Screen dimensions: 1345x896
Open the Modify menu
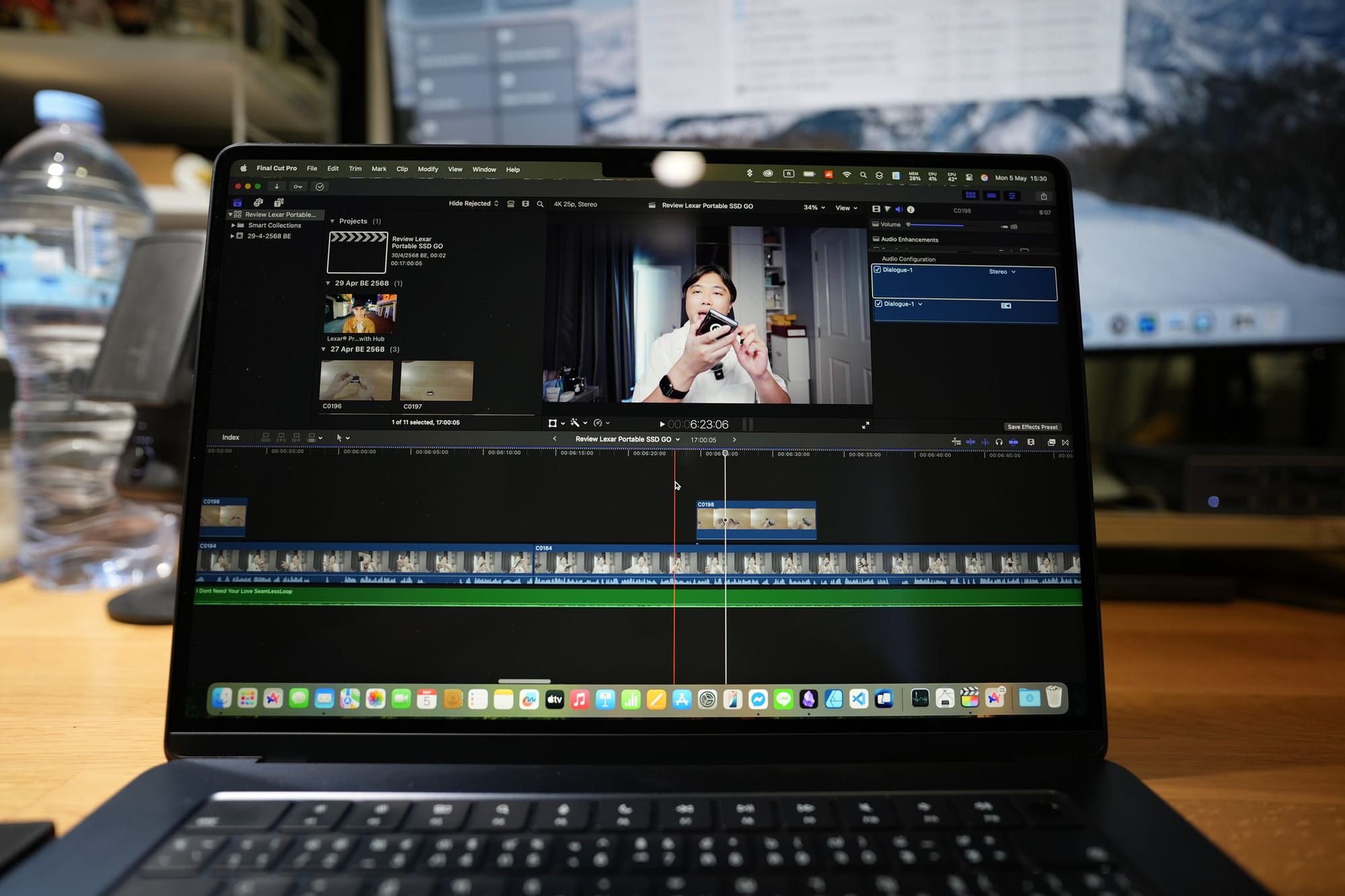click(x=428, y=169)
